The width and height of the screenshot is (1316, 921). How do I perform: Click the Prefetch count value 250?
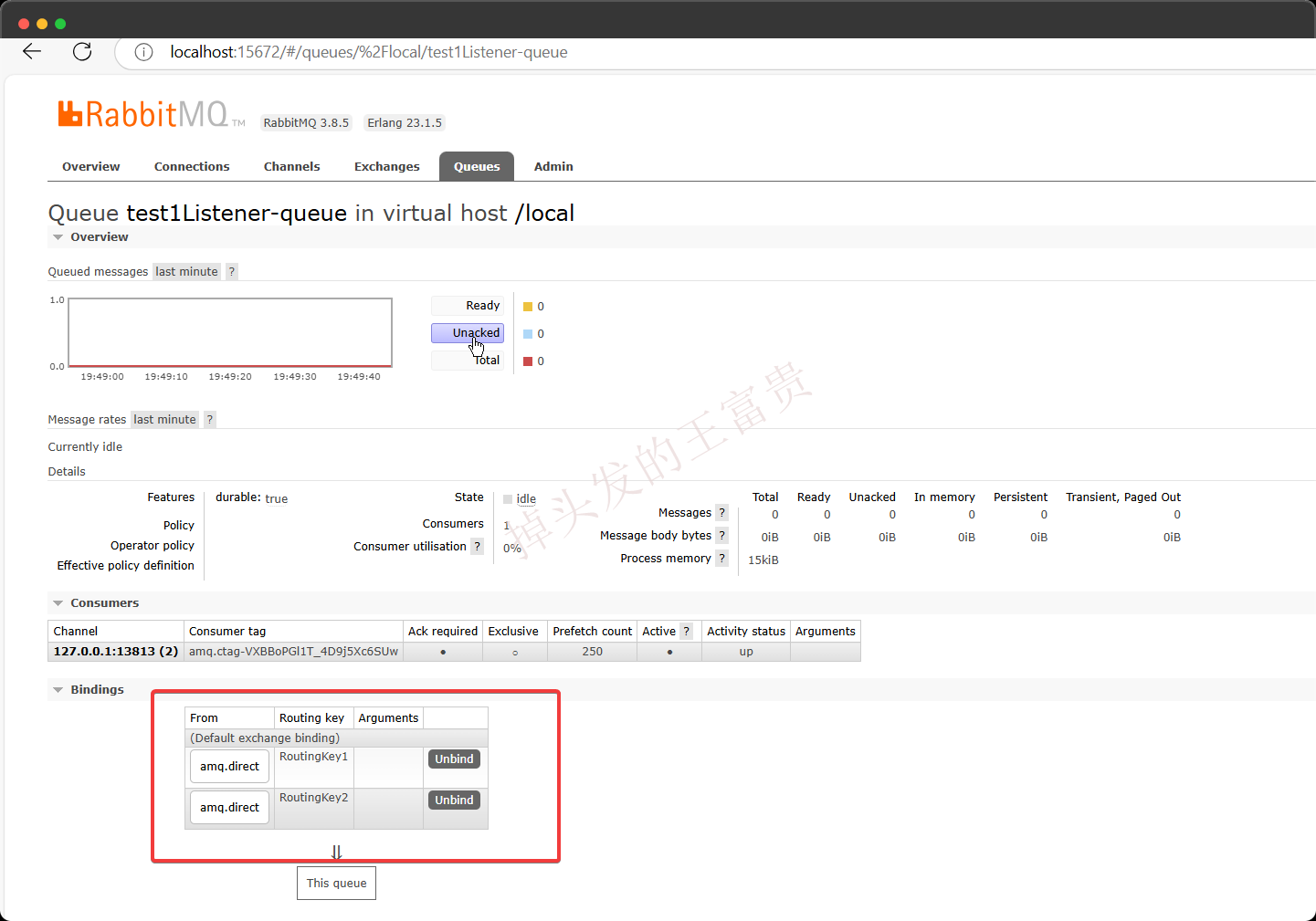click(x=593, y=651)
